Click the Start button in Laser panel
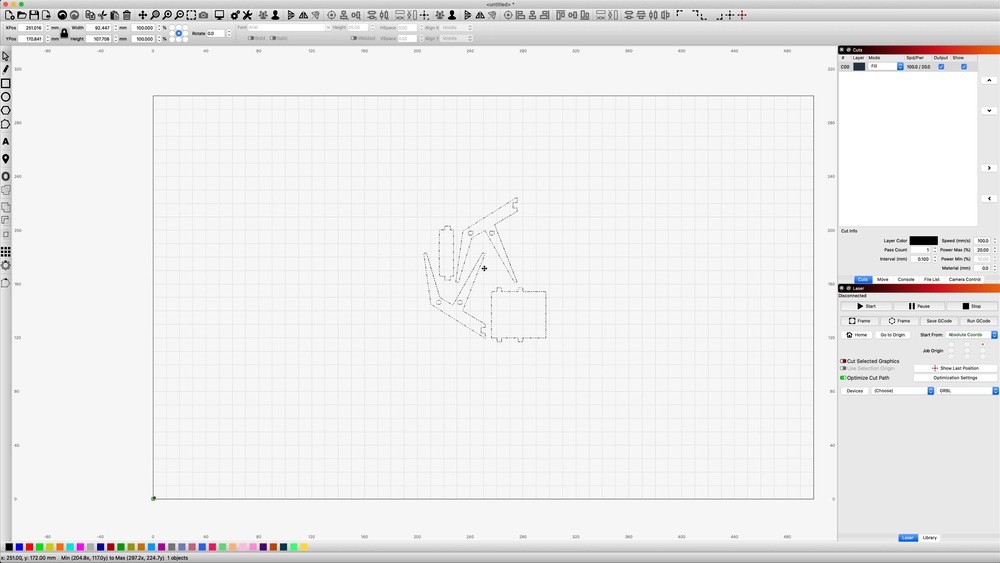This screenshot has height=563, width=1000. pos(866,306)
